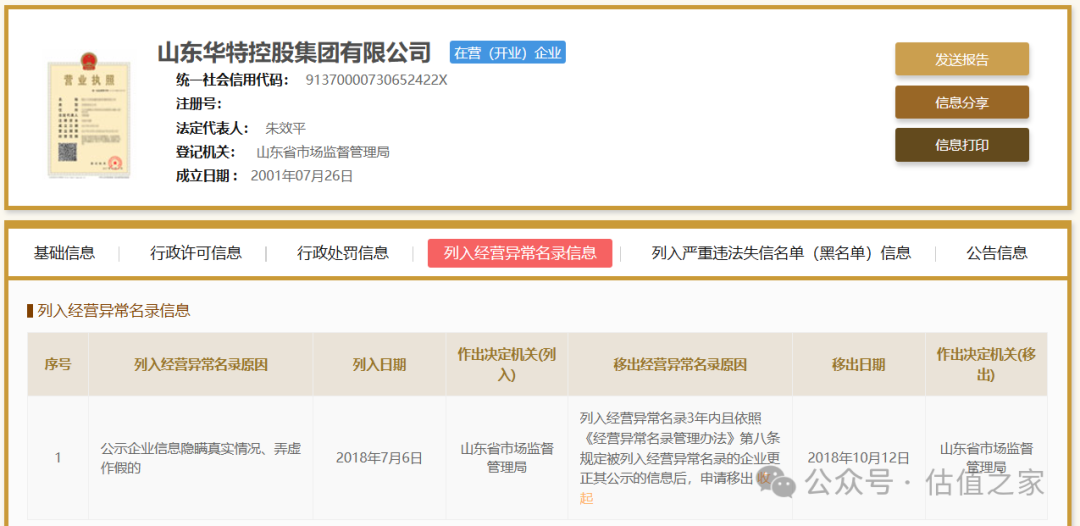Click the 列入日期 column header

pyautogui.click(x=380, y=365)
